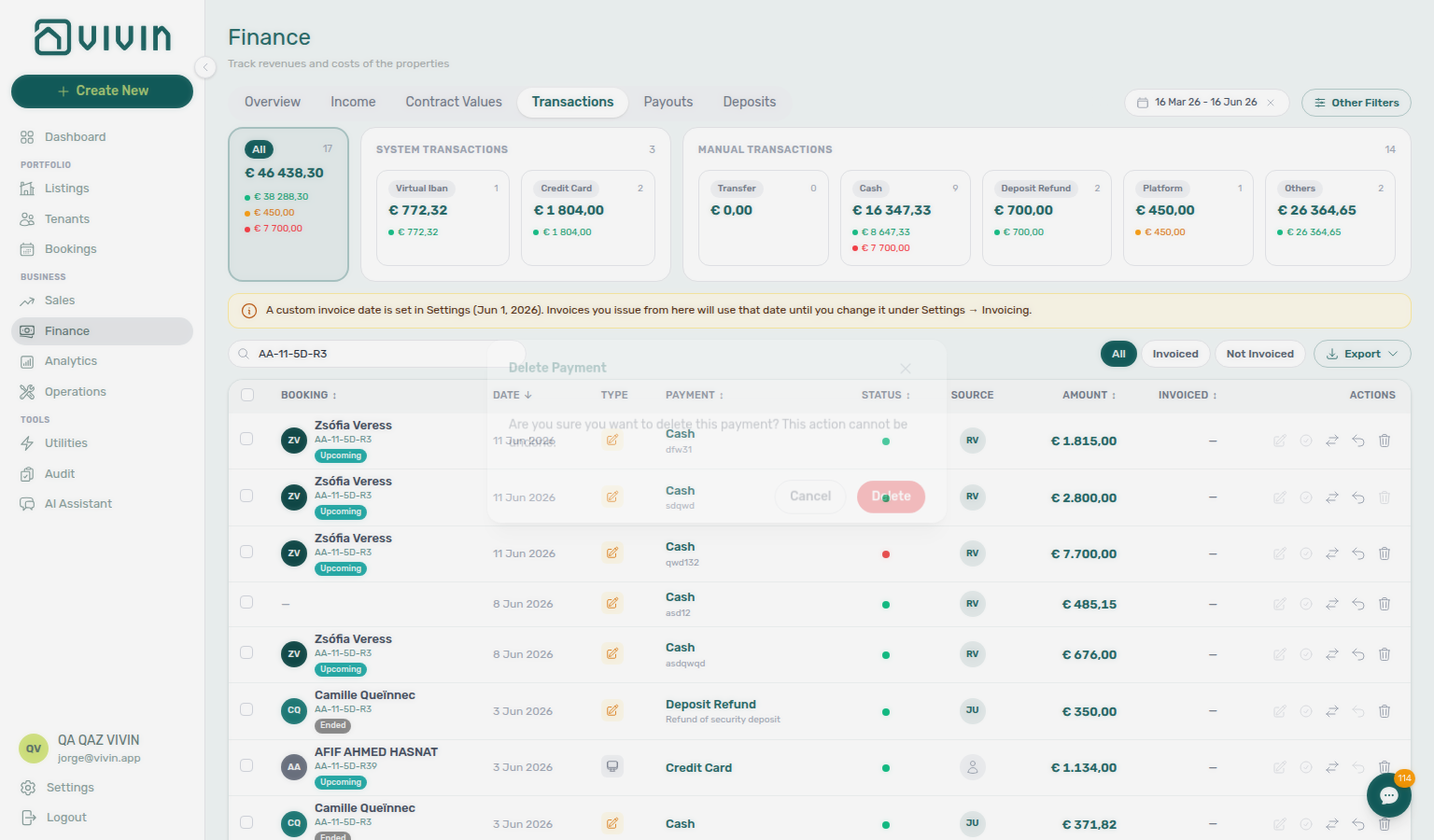The image size is (1434, 840).
Task: Go to Tenants in the sidebar
Action: tap(102, 219)
